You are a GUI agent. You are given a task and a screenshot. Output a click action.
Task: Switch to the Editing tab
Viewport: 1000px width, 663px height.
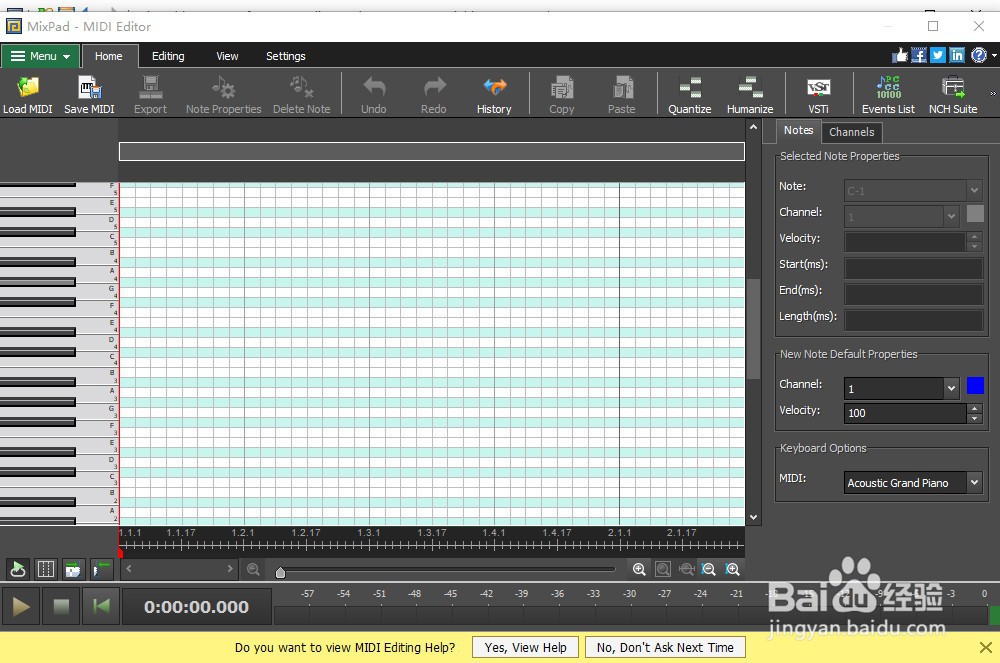pos(168,56)
